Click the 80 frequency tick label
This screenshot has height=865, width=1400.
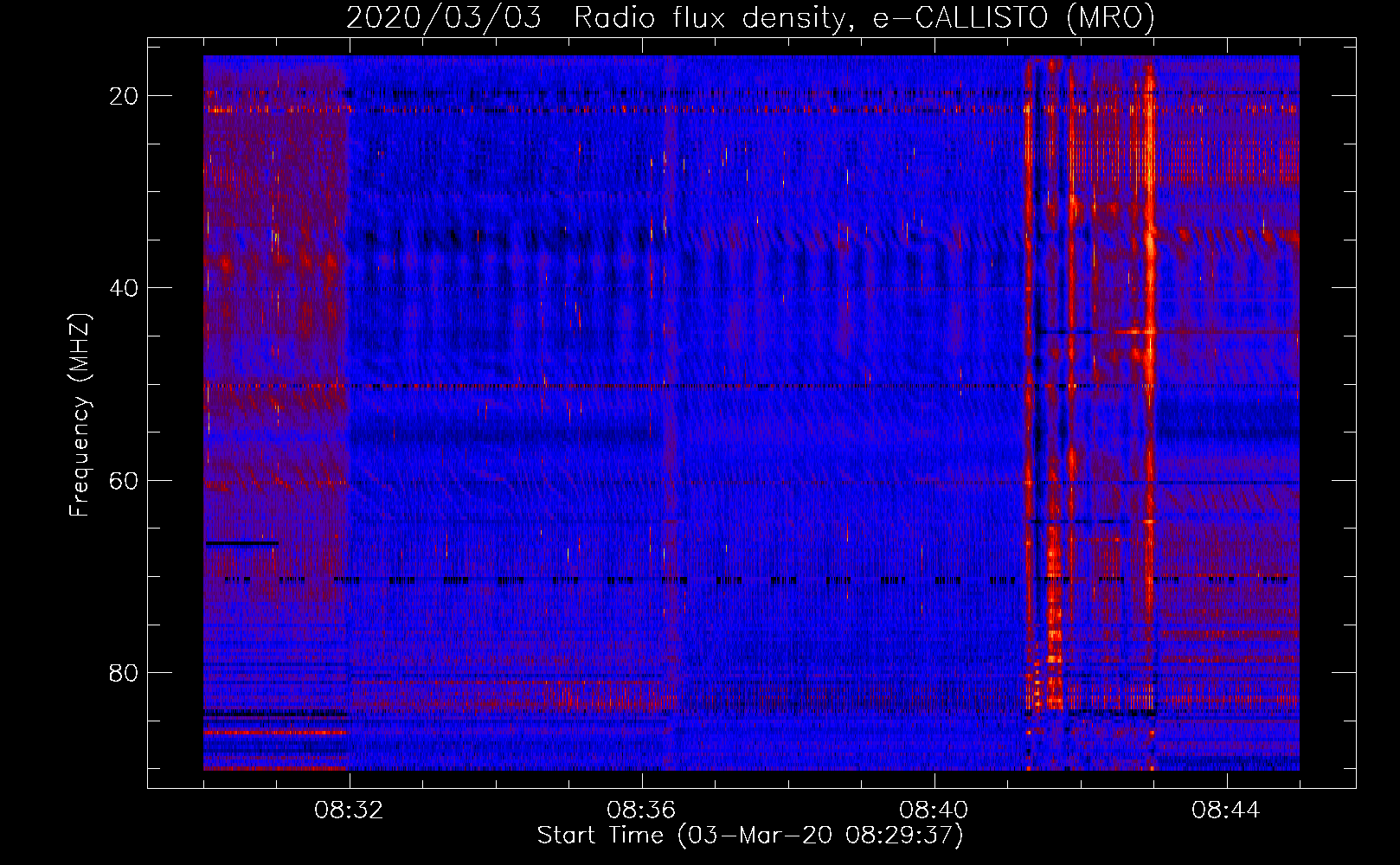coord(124,672)
